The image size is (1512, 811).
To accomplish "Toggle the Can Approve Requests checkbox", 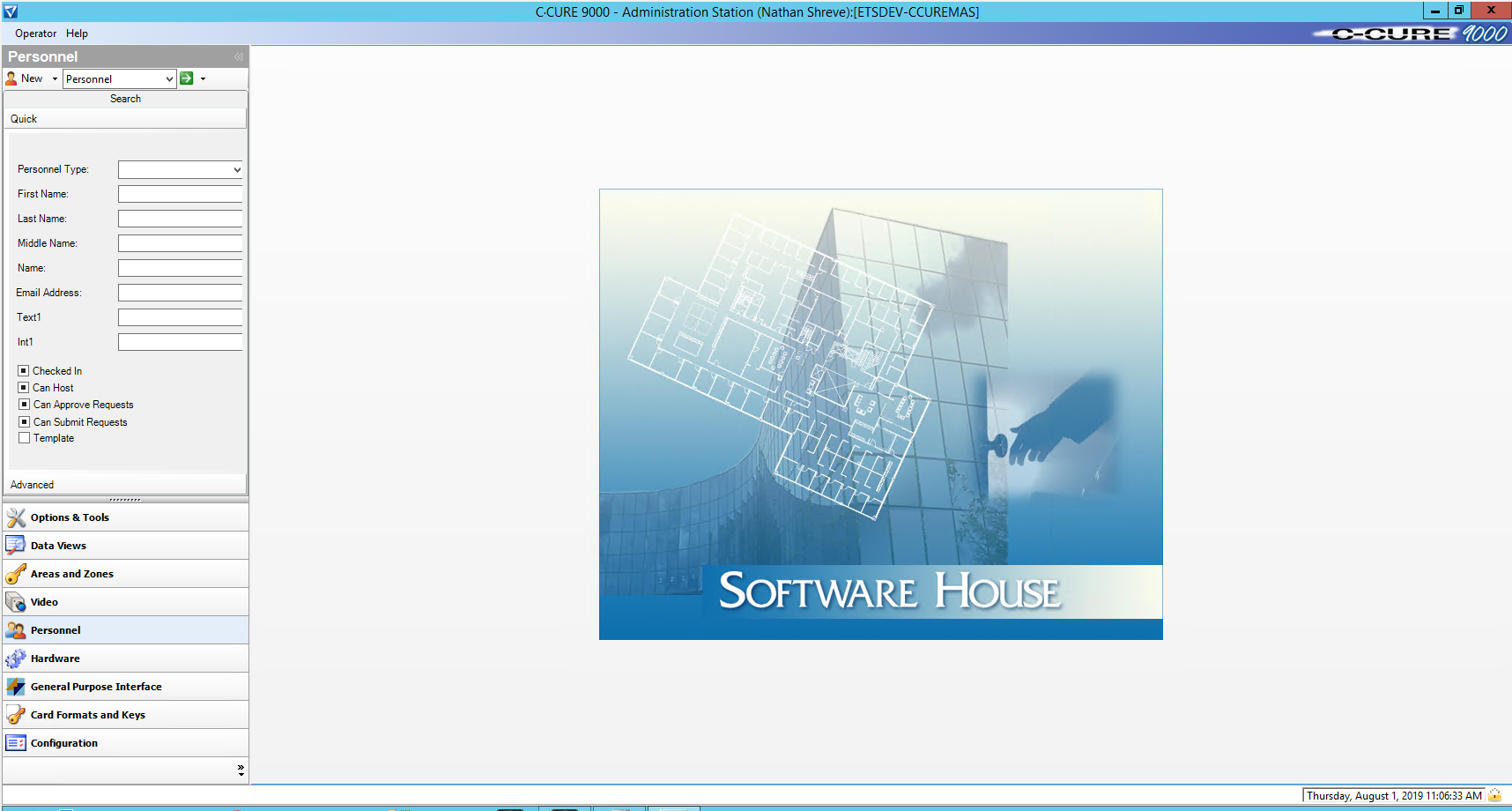I will click(x=24, y=405).
